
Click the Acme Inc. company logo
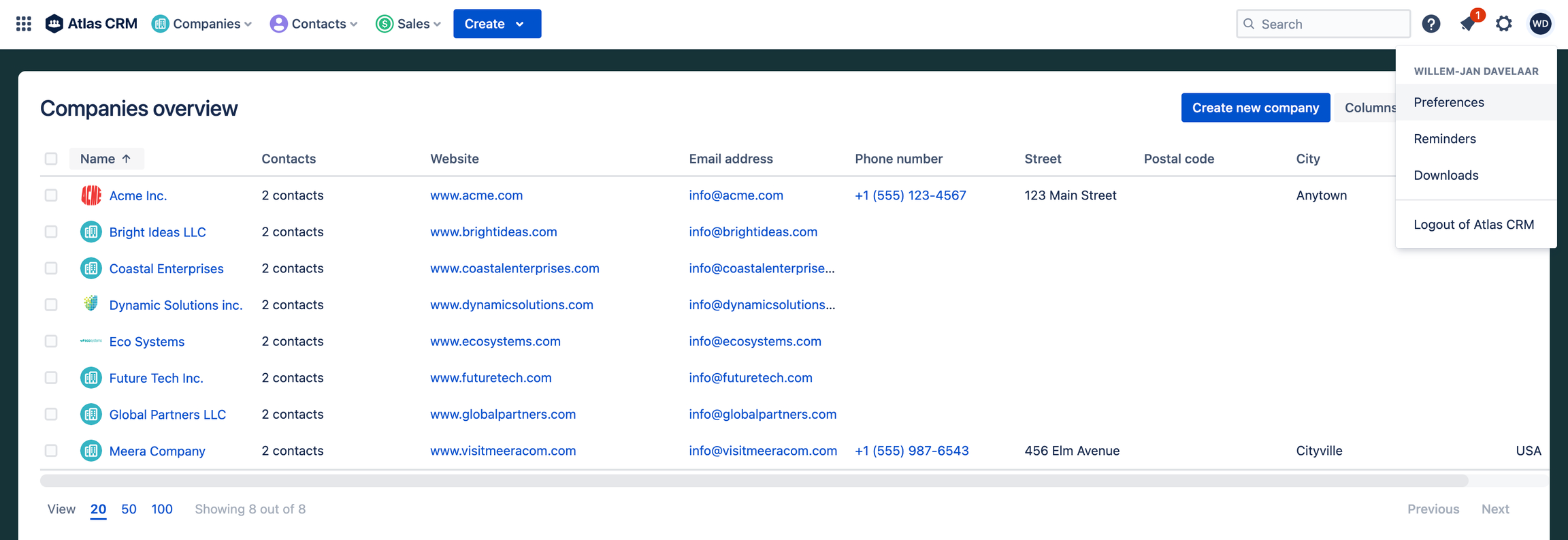[x=91, y=195]
